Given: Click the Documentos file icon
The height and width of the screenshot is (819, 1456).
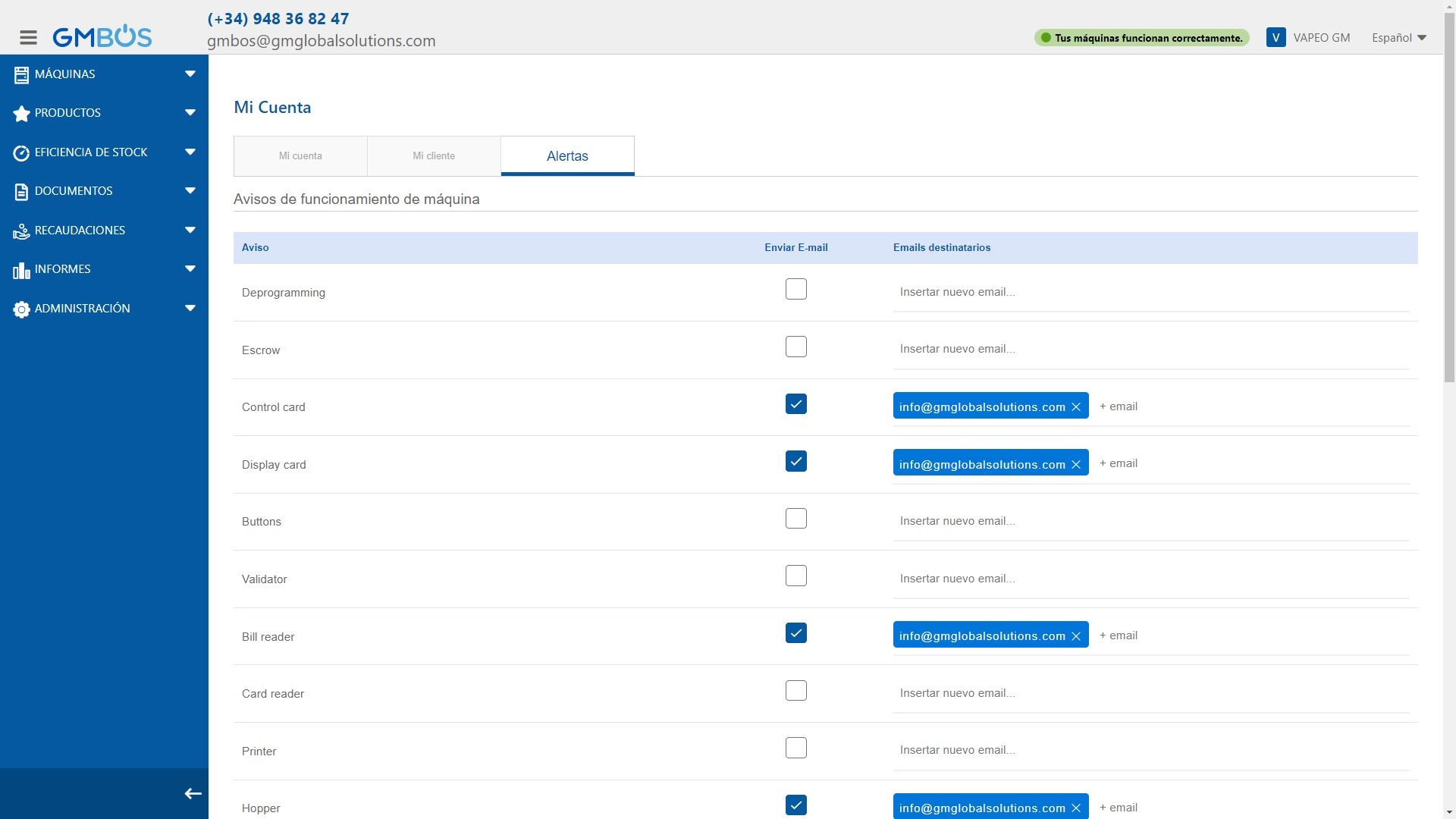Looking at the screenshot, I should click(x=21, y=191).
